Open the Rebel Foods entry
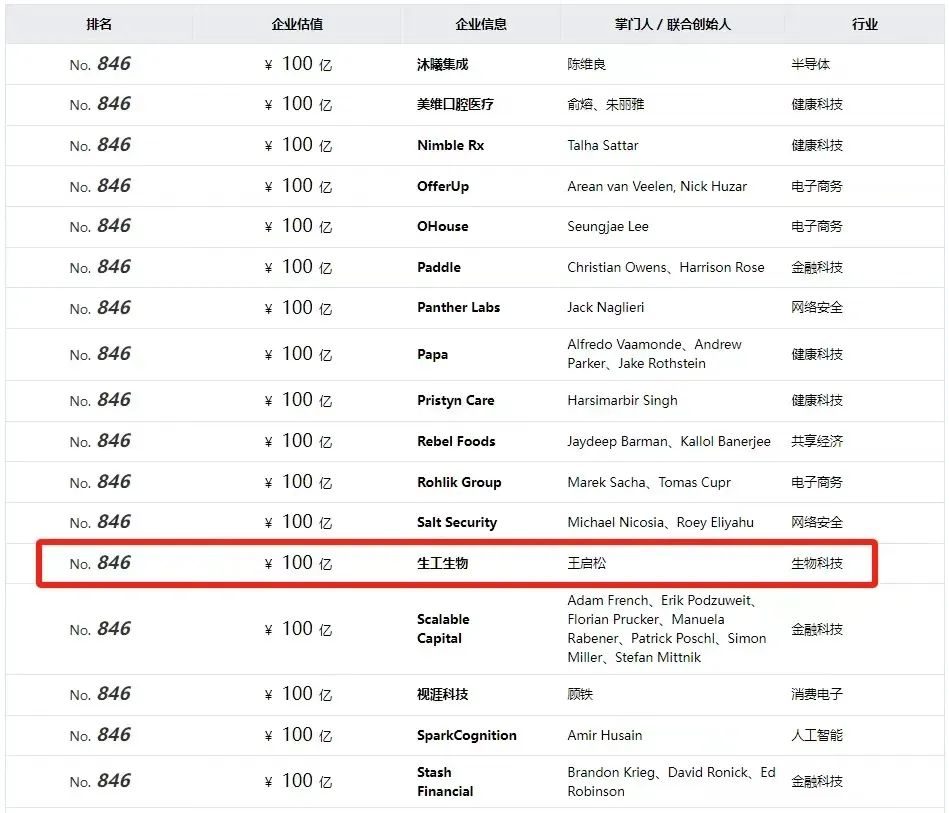This screenshot has width=949, height=813. click(456, 441)
